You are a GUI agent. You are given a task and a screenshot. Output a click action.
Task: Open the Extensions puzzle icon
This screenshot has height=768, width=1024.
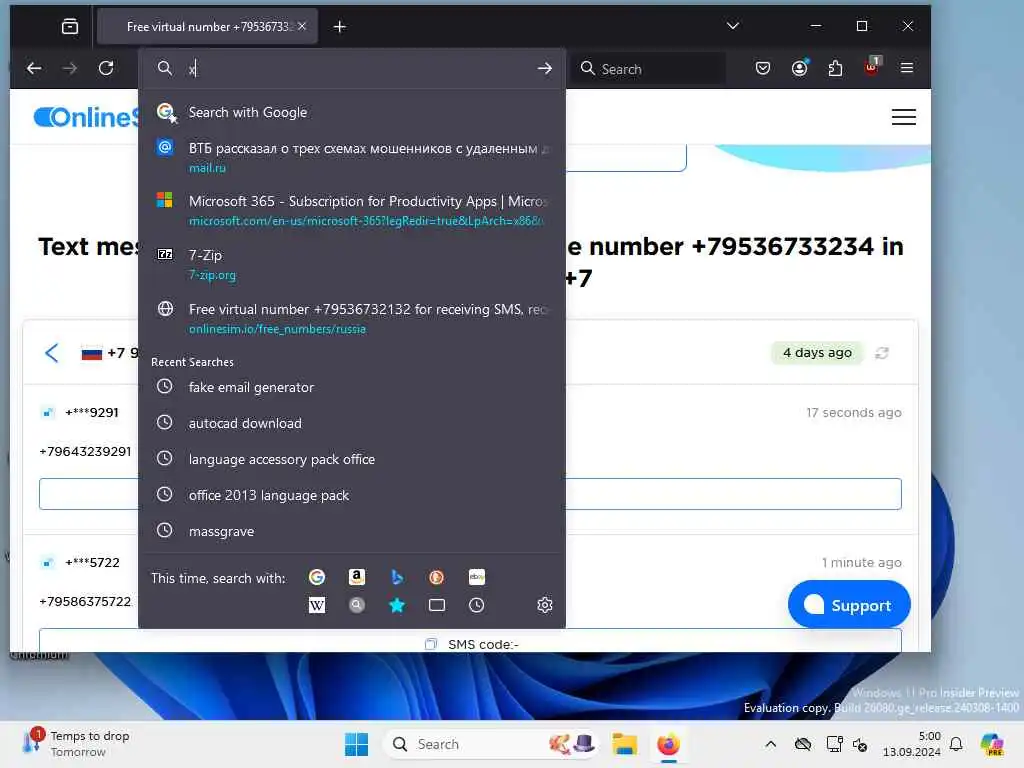tap(835, 68)
